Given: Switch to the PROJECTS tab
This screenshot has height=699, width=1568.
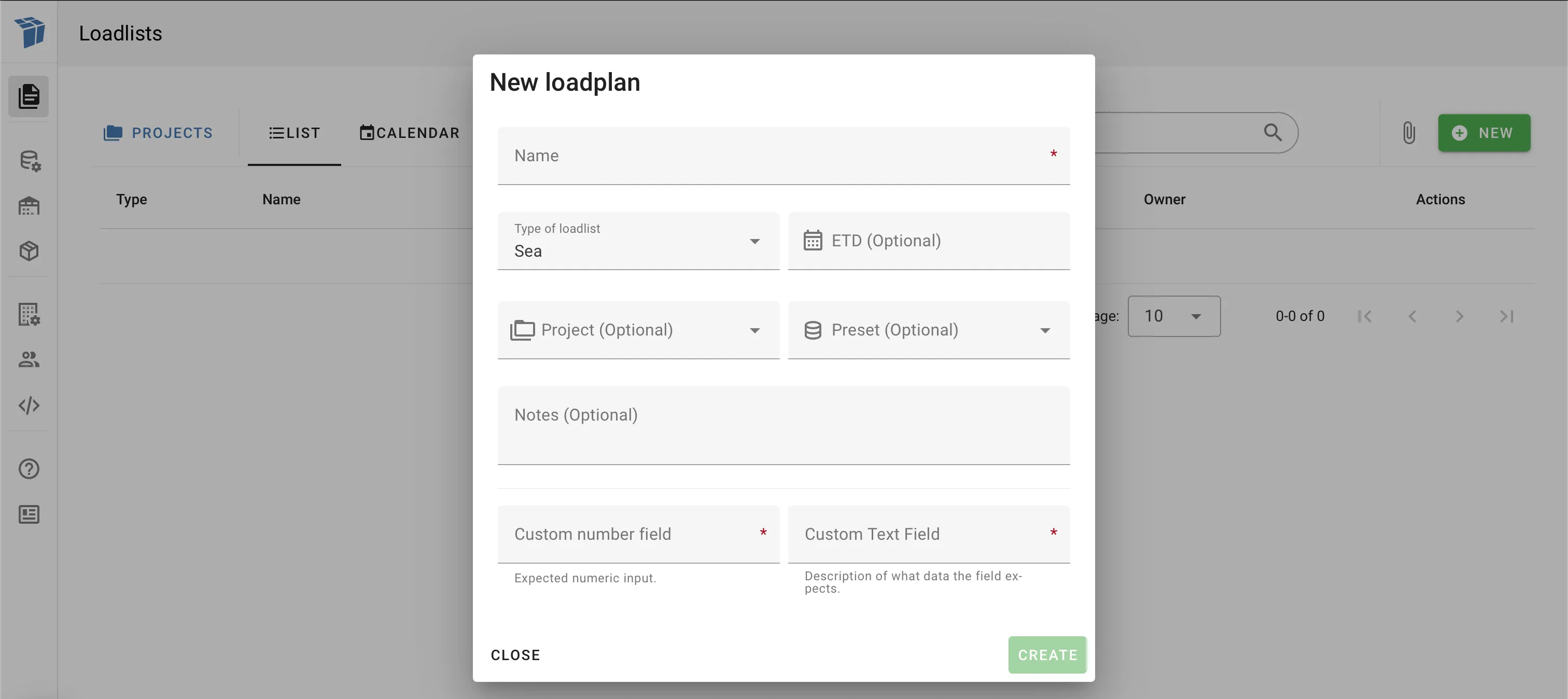Looking at the screenshot, I should (x=158, y=133).
